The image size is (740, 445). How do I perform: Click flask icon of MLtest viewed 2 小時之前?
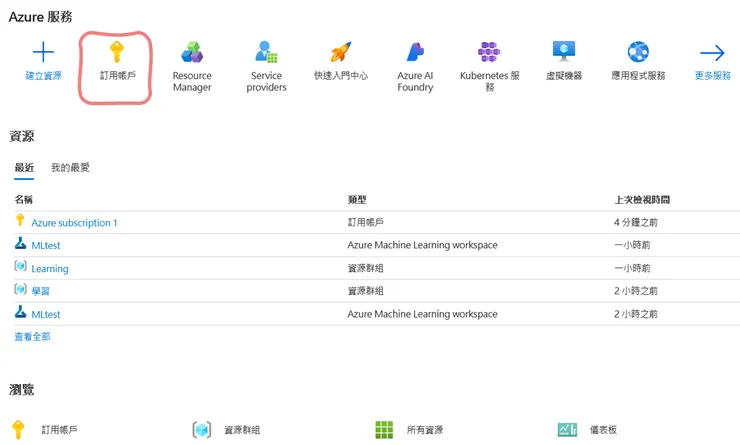[x=20, y=312]
